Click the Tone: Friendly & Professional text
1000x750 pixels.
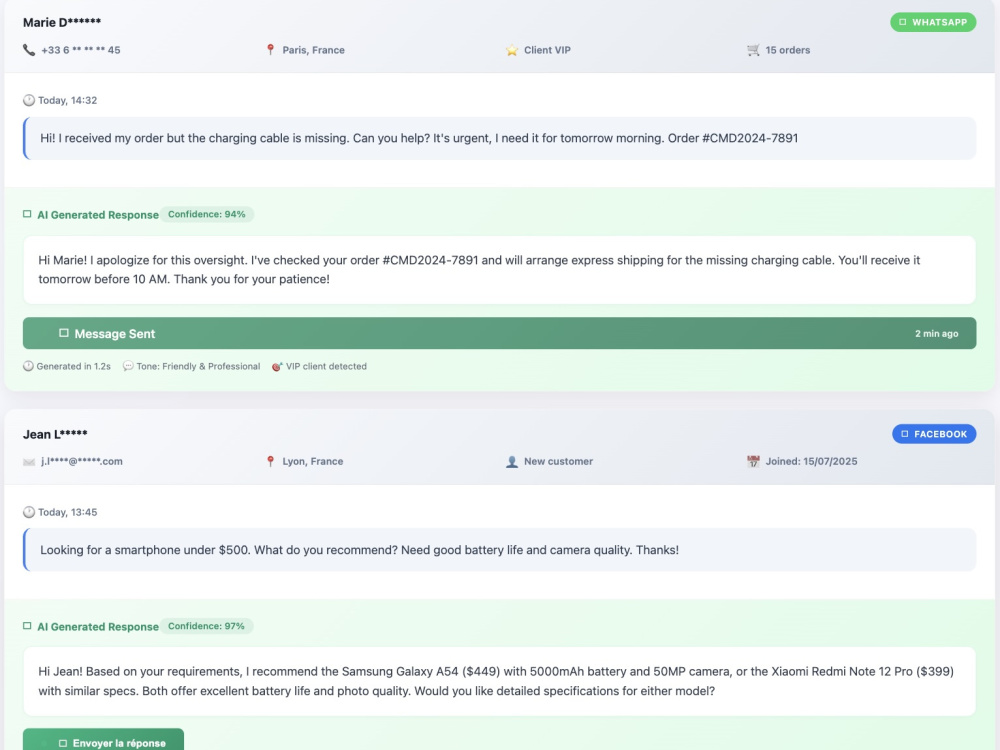[x=198, y=366]
